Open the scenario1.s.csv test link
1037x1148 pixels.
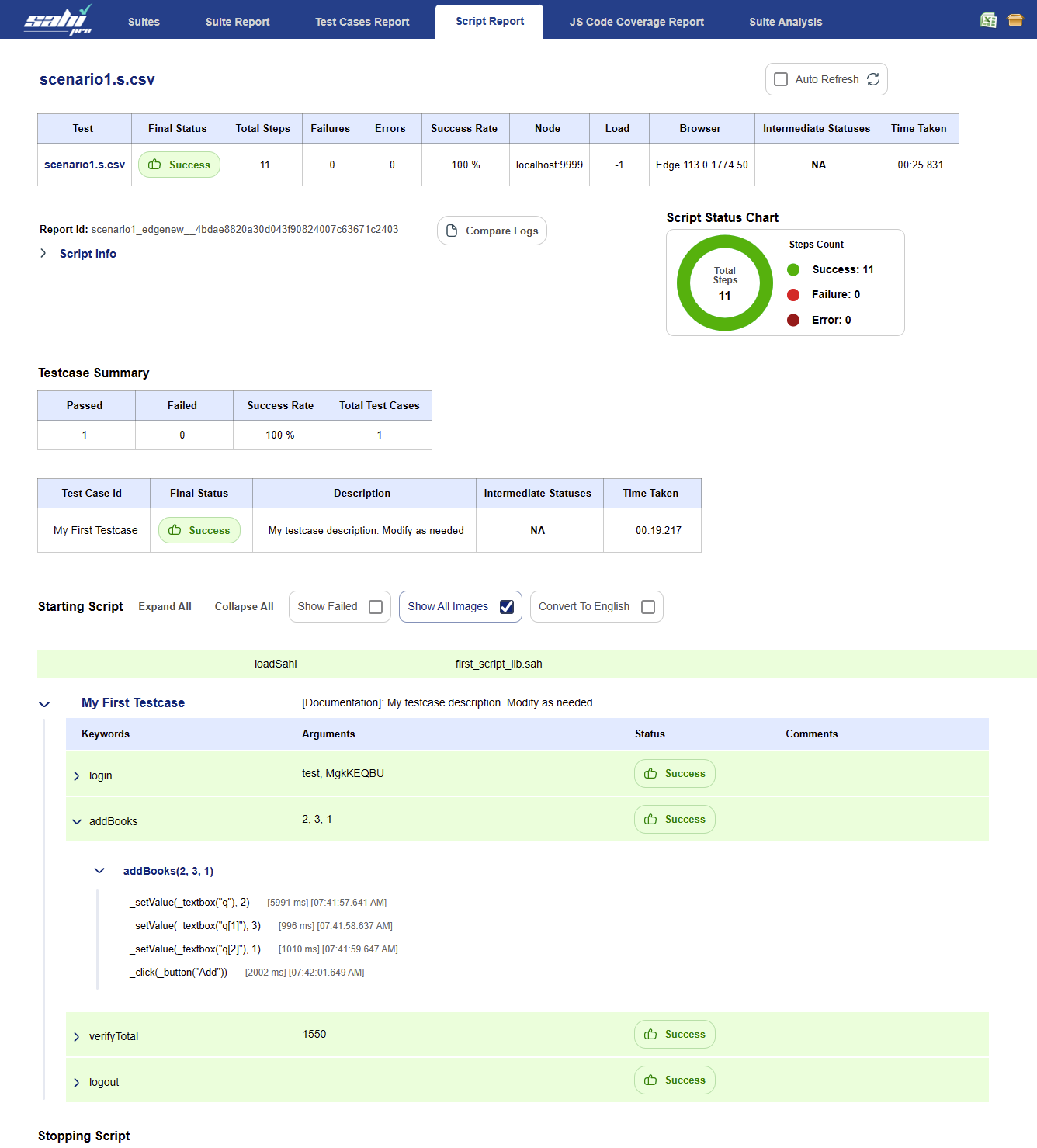pos(85,165)
